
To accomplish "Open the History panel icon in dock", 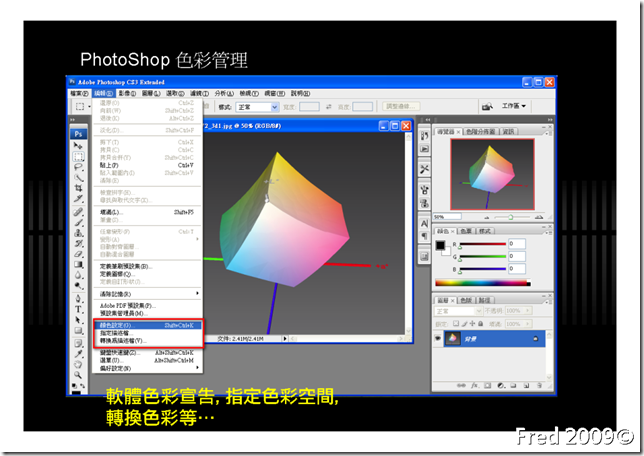I will pyautogui.click(x=424, y=136).
